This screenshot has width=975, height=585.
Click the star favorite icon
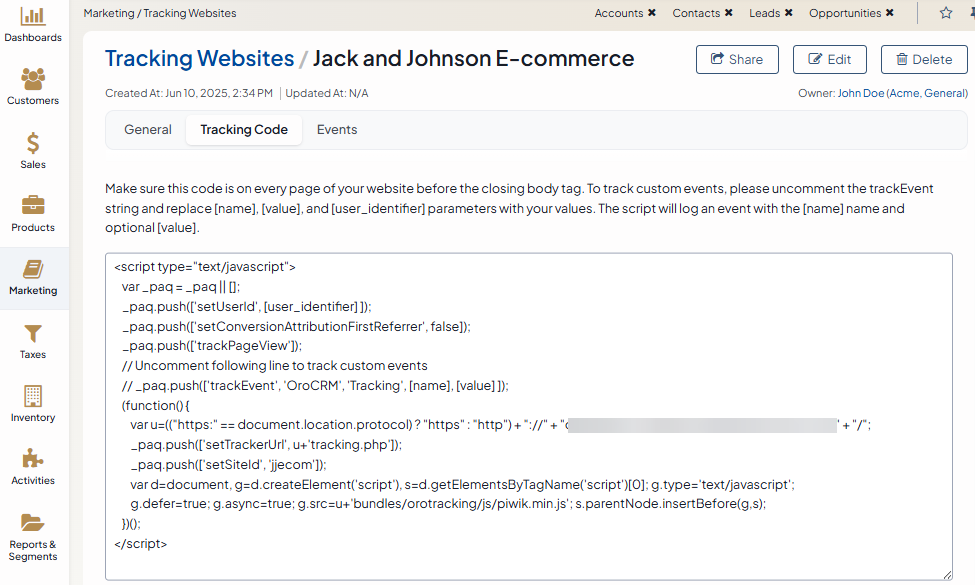(946, 13)
